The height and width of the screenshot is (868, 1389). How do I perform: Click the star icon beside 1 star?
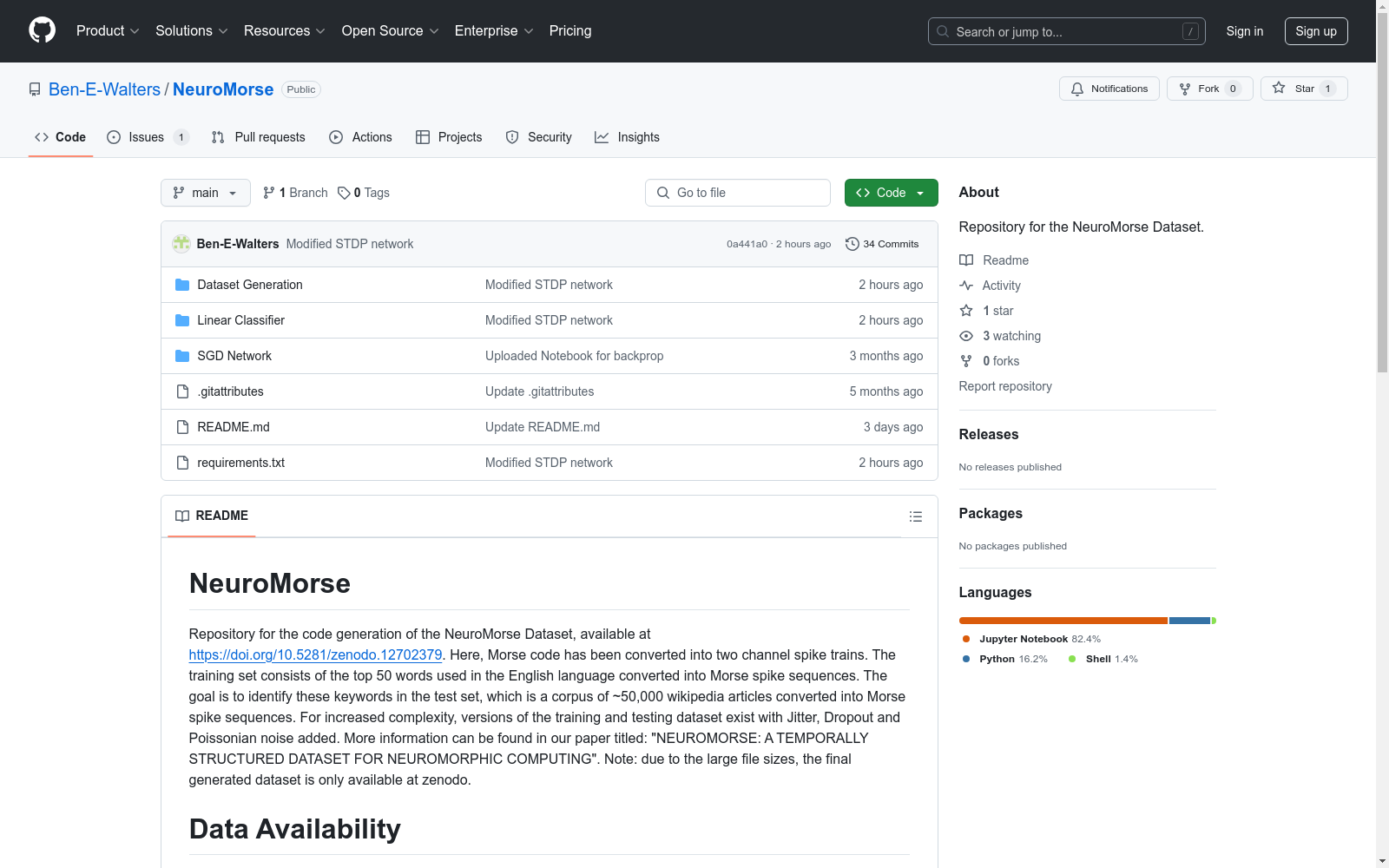(966, 311)
